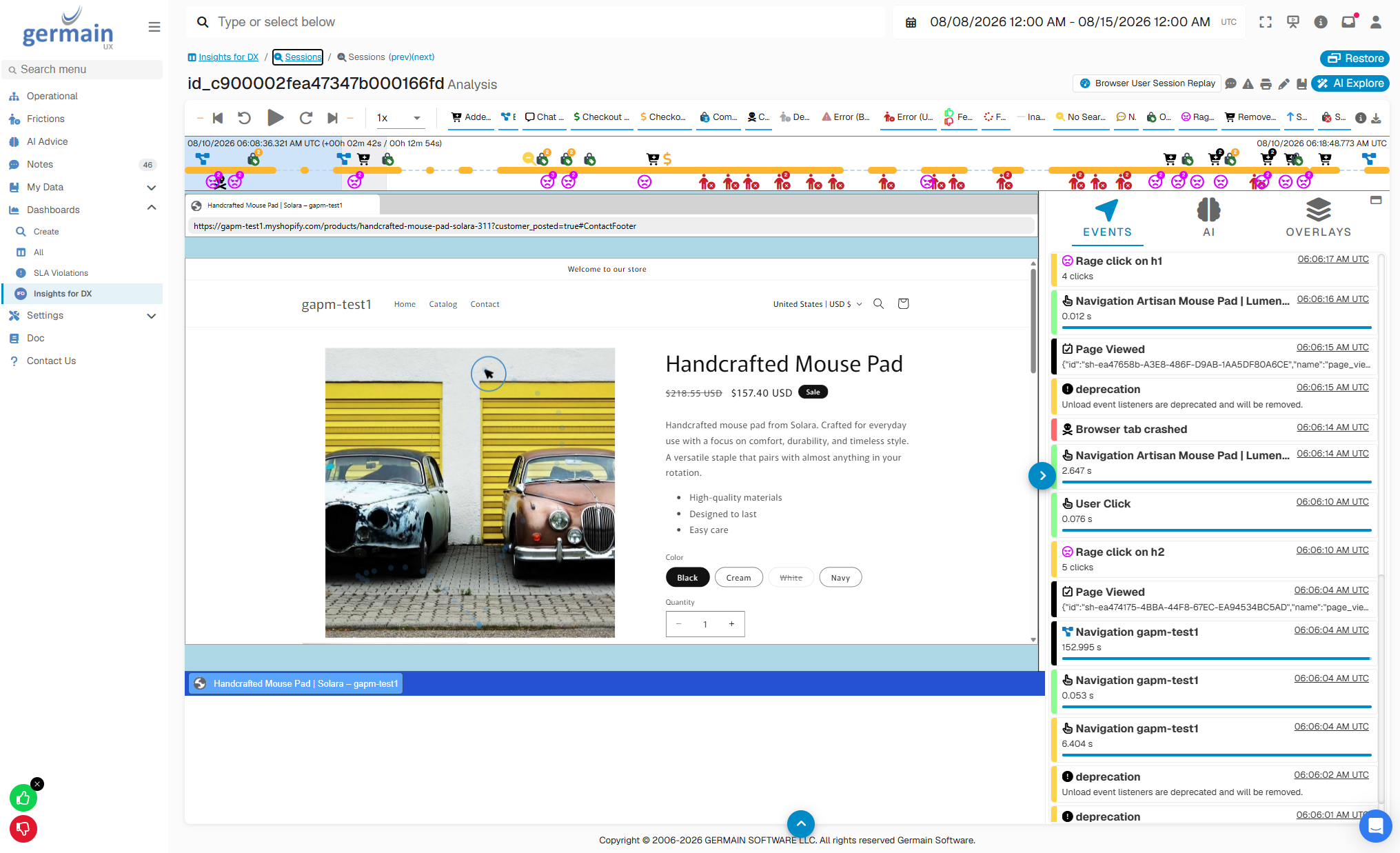The height and width of the screenshot is (853, 1400).
Task: Toggle the Chat event filter
Action: pyautogui.click(x=545, y=117)
